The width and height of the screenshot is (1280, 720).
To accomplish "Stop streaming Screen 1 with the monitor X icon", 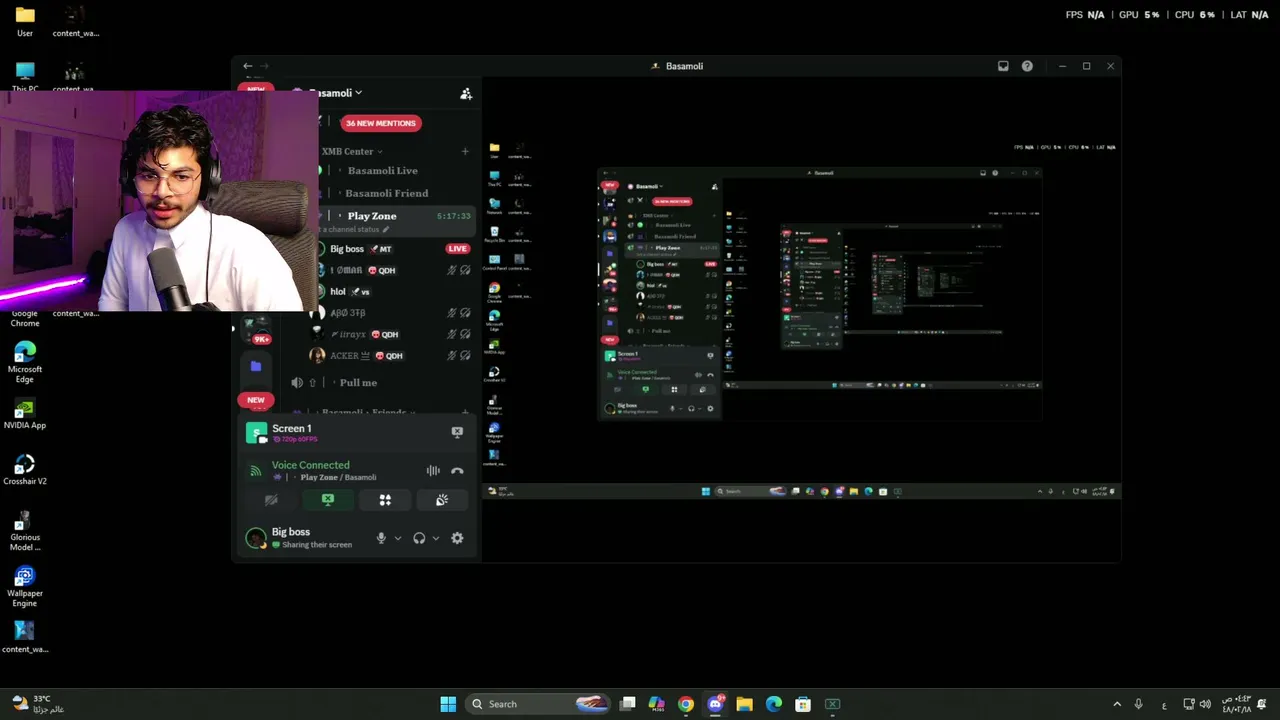I will click(457, 432).
